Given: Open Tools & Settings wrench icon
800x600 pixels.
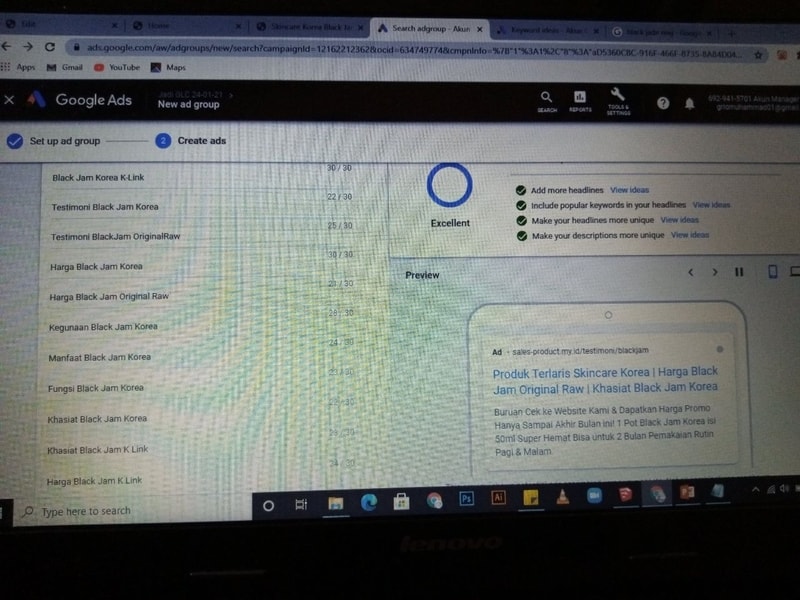Looking at the screenshot, I should (617, 98).
